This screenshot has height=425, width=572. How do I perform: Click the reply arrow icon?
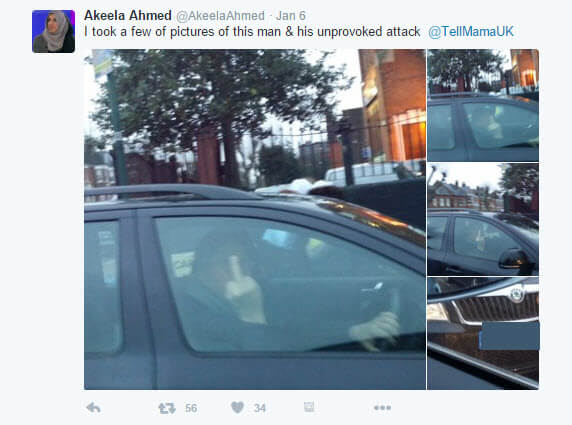click(93, 407)
